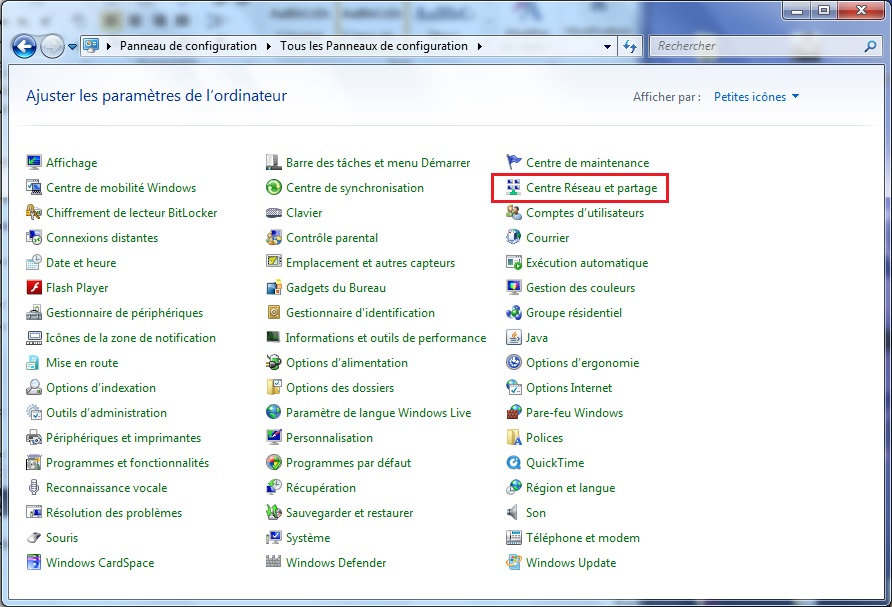The width and height of the screenshot is (892, 607).
Task: Select Tous les Panneaux de configuration breadcrumb
Action: click(374, 46)
